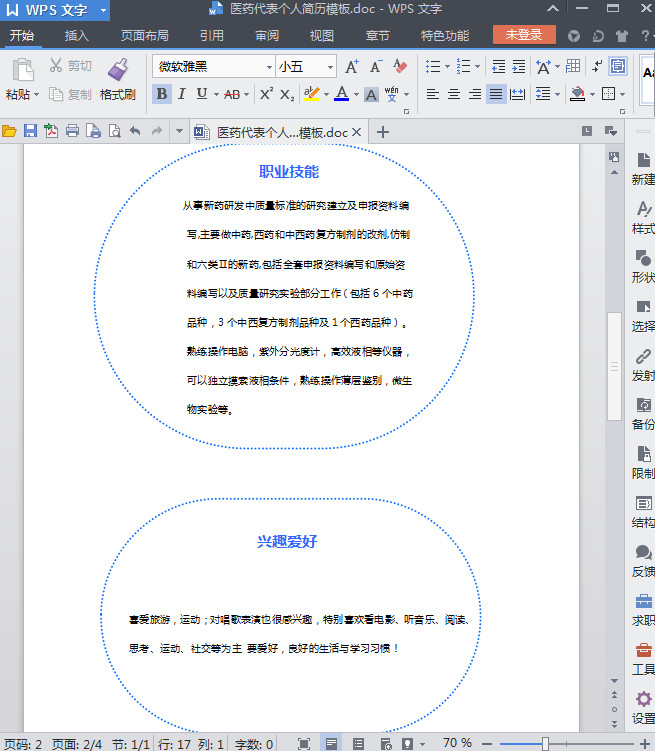
Task: Expand numbered list options arrow
Action: pos(477,67)
